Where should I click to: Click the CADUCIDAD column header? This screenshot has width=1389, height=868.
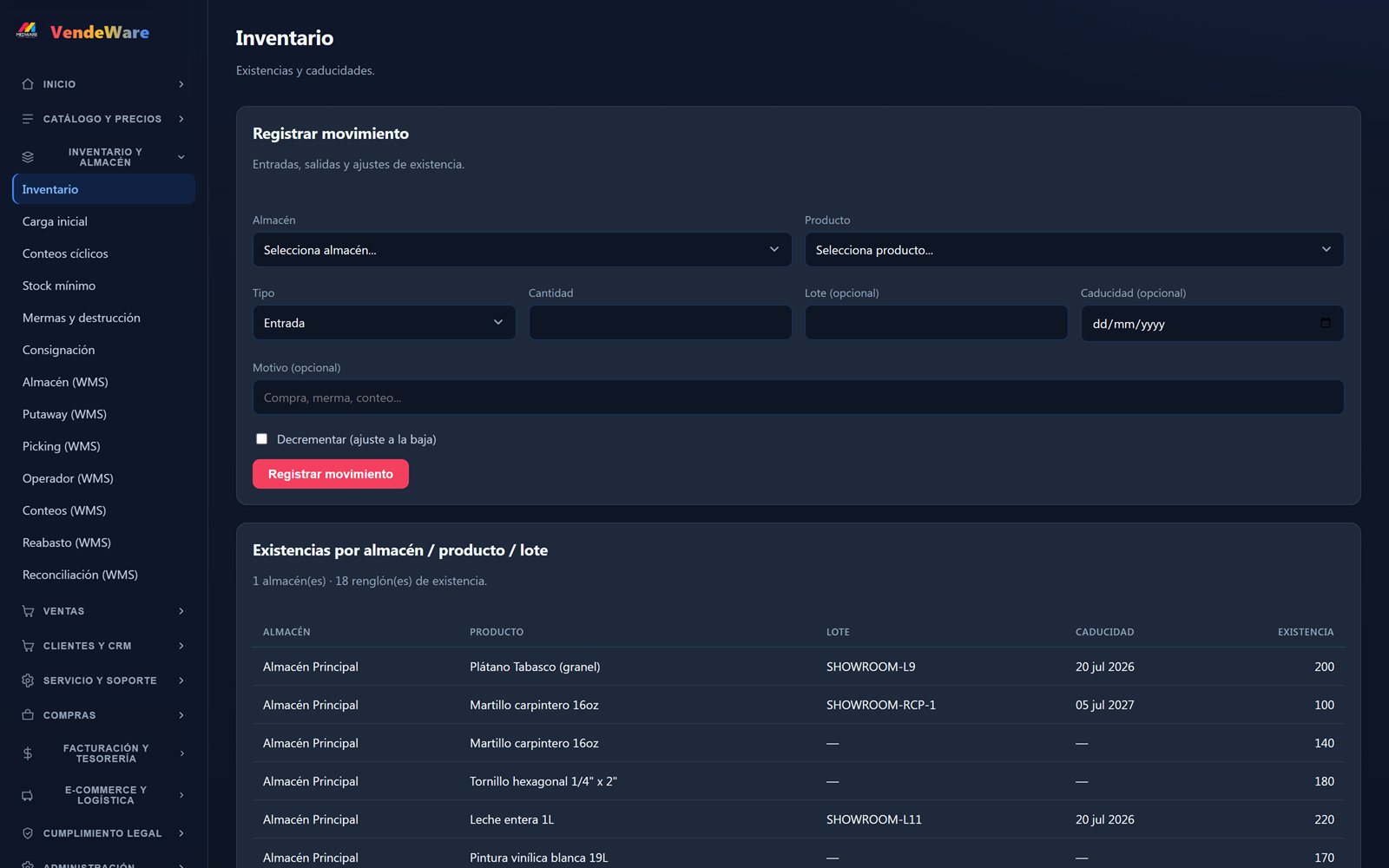coord(1104,632)
